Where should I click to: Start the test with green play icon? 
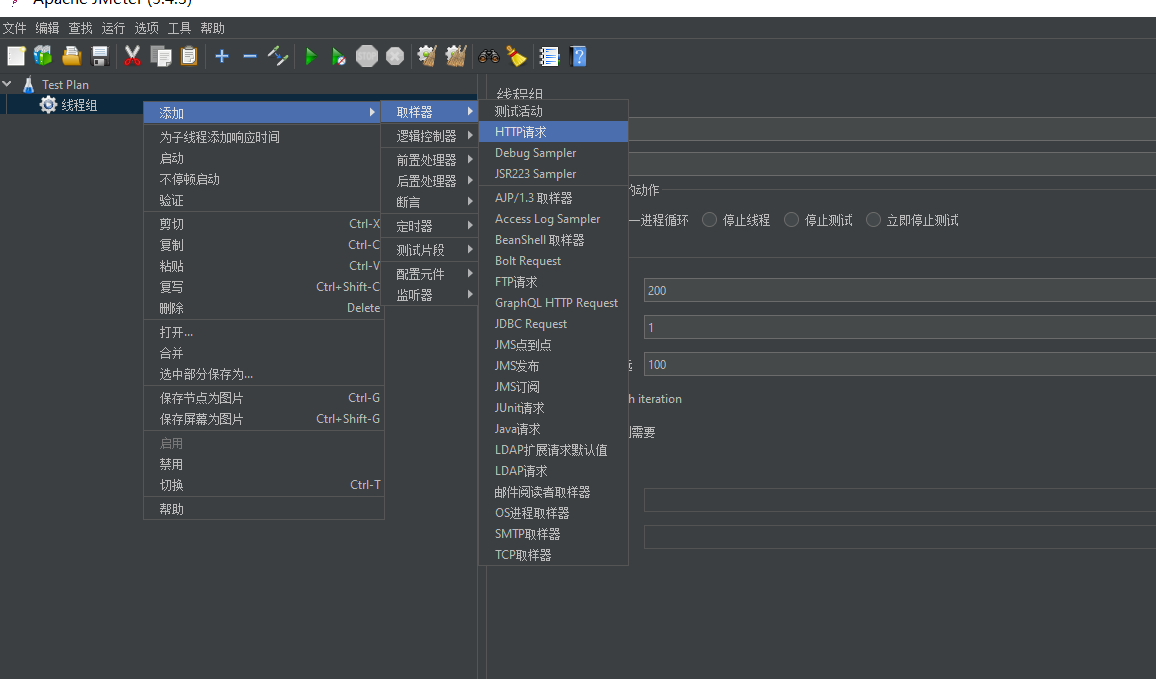tap(311, 56)
